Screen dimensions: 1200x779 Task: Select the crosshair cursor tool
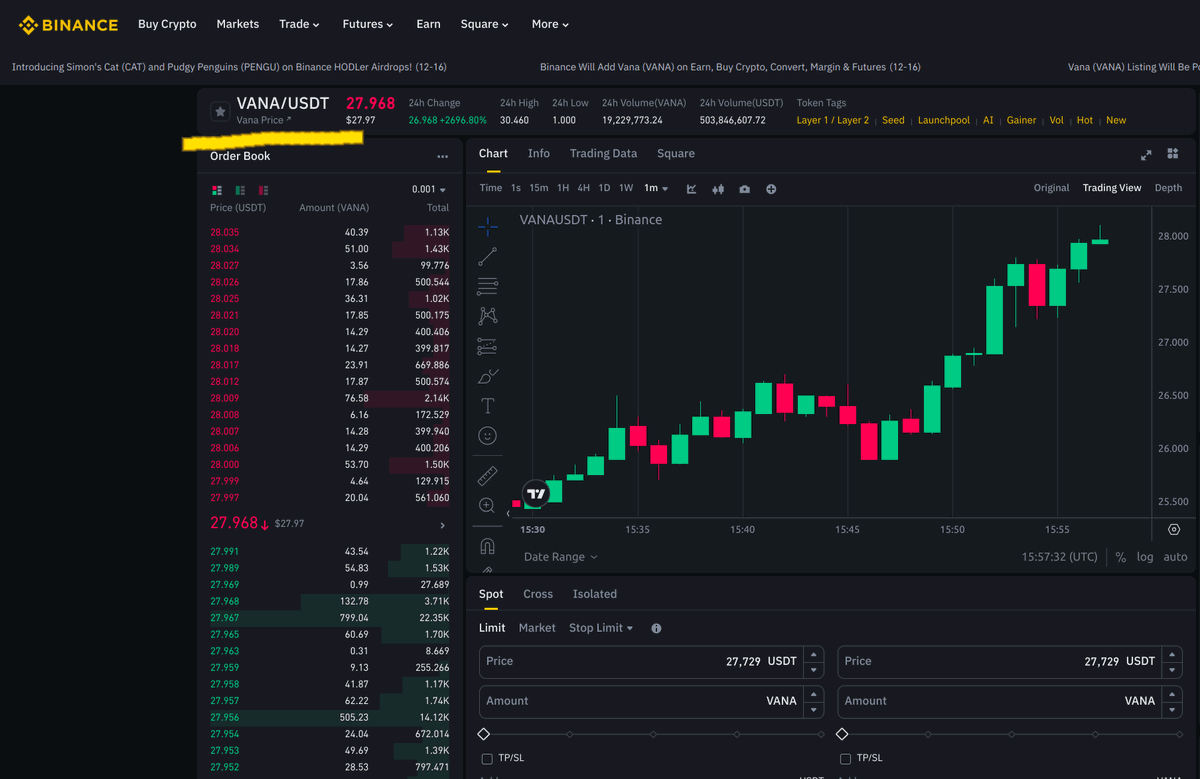point(487,226)
